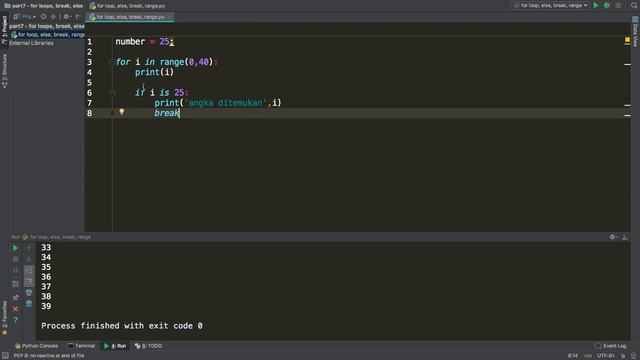Open the Favorites side tab

coord(4,318)
